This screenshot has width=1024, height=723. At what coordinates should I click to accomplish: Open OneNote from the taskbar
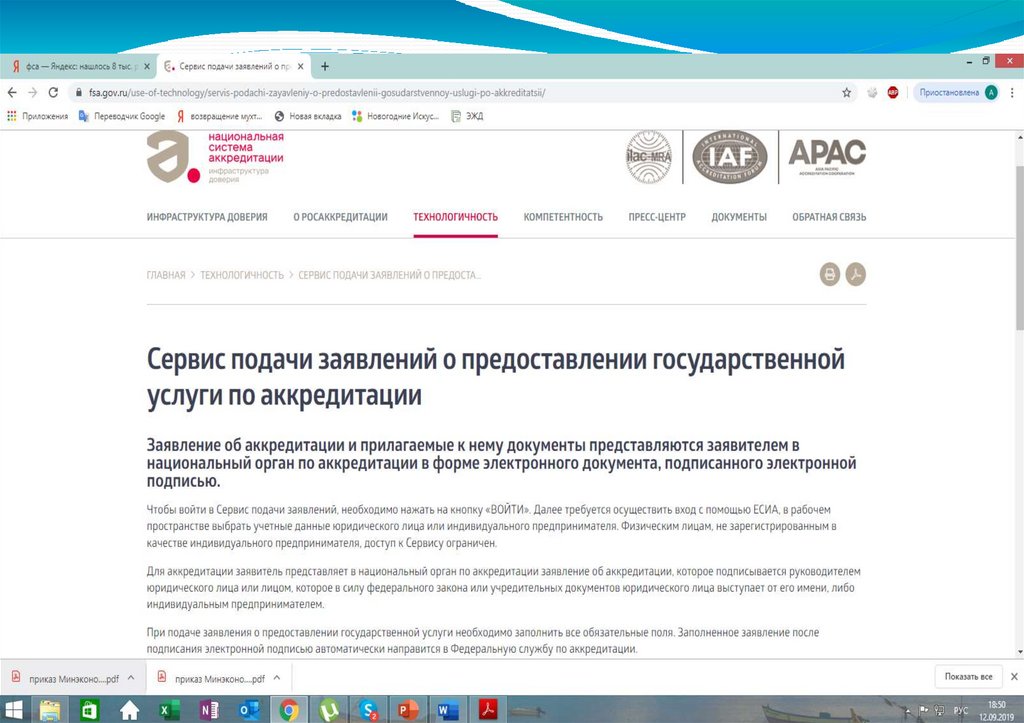point(209,710)
